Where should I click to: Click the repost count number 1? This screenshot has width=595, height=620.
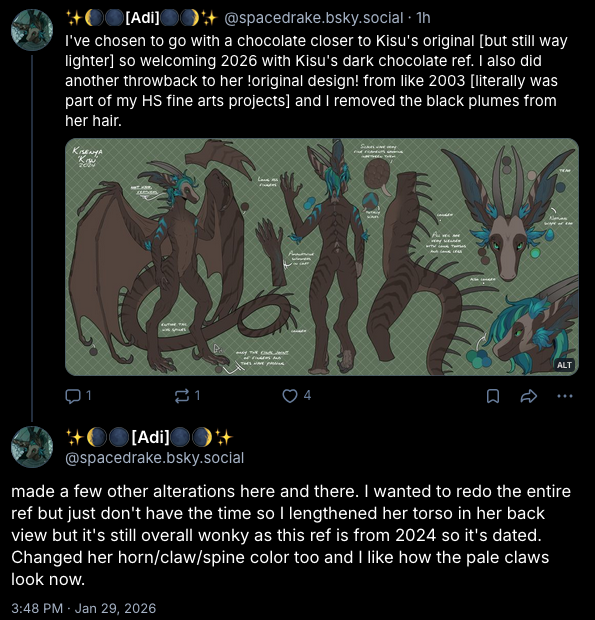pos(197,395)
